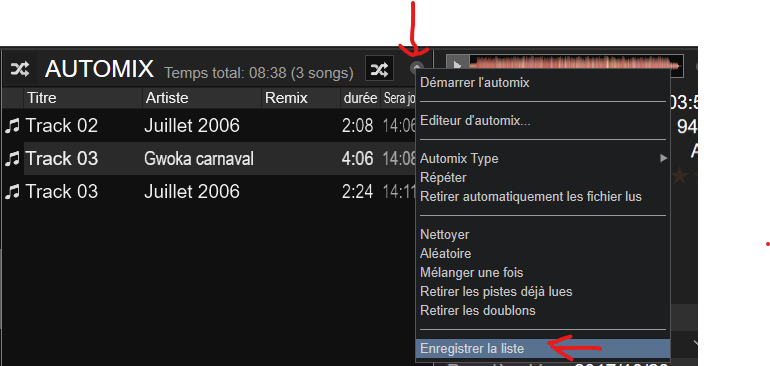The height and width of the screenshot is (366, 770).
Task: Click music note icon of Track 02
Action: pyautogui.click(x=12, y=126)
